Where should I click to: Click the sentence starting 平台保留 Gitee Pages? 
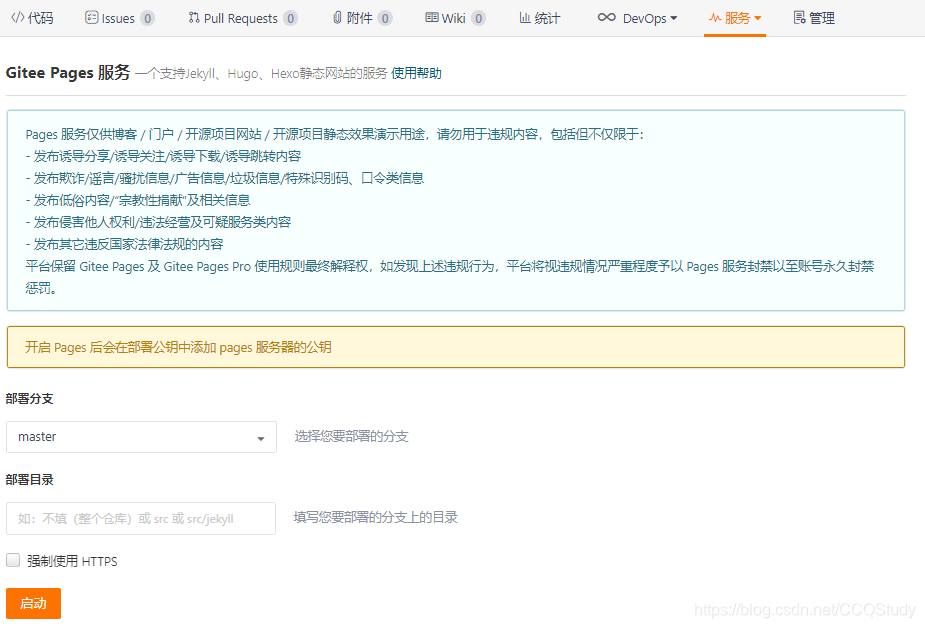[x=450, y=277]
